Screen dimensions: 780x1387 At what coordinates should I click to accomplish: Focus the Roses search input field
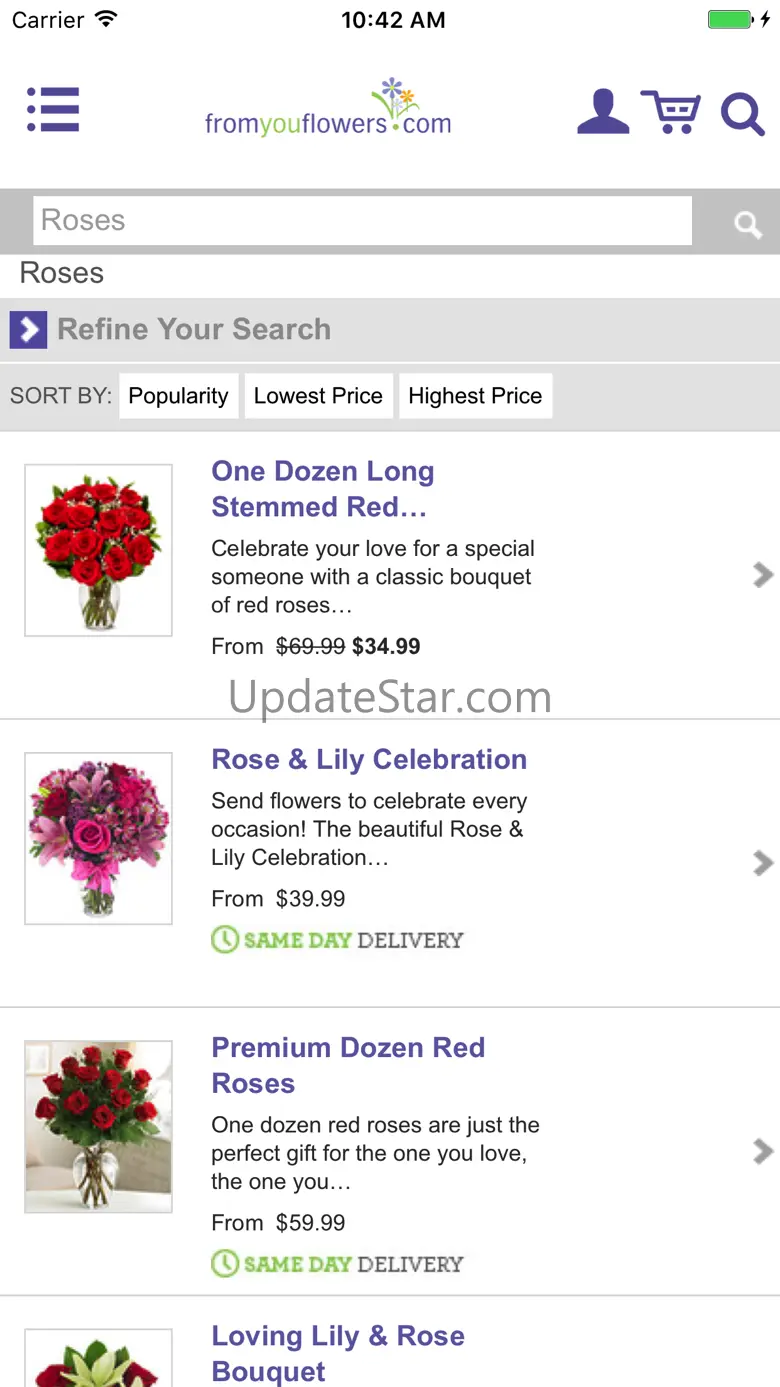click(362, 221)
